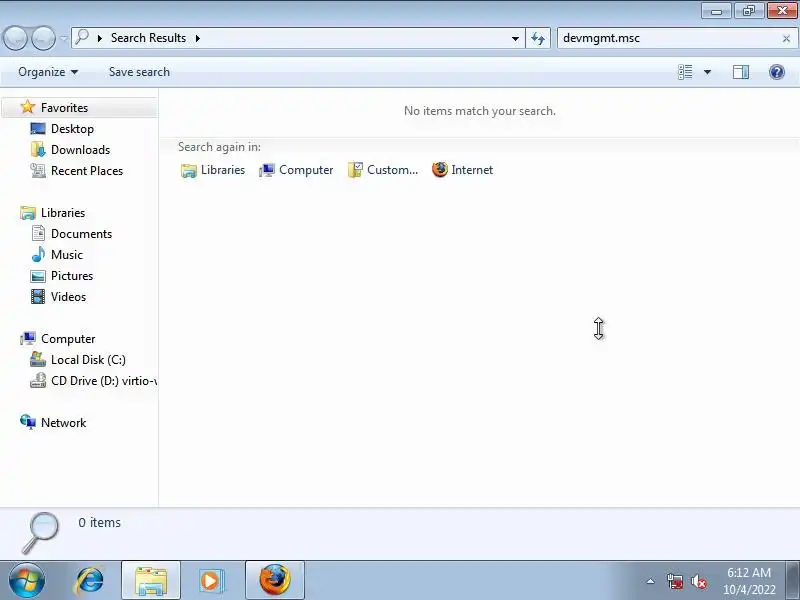The height and width of the screenshot is (600, 800).
Task: Open Documents library
Action: click(x=81, y=234)
